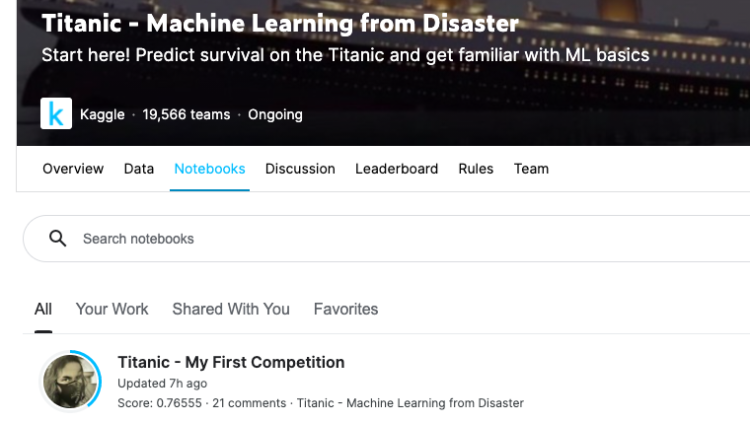The image size is (750, 422).
Task: Focus the Search notebooks field
Action: coord(386,238)
